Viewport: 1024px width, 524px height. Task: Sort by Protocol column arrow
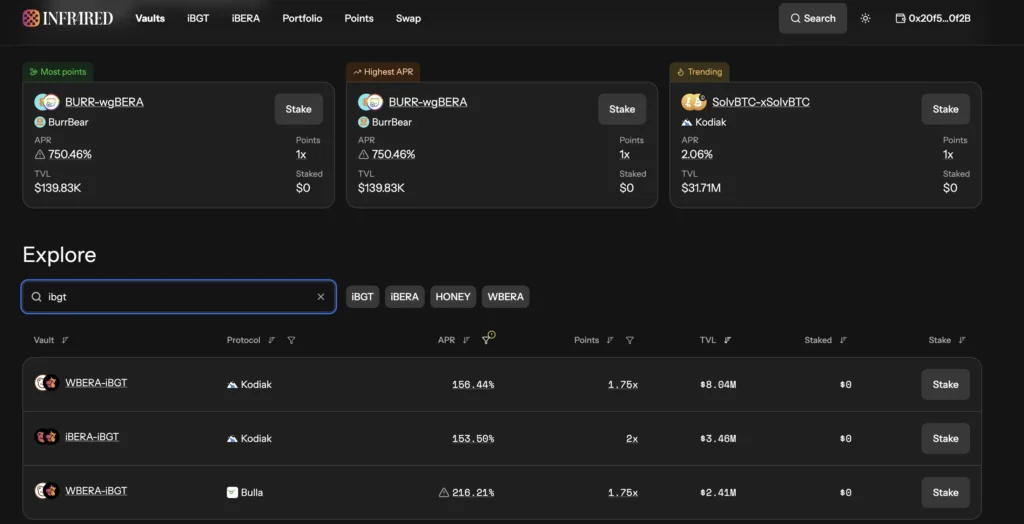pyautogui.click(x=272, y=340)
